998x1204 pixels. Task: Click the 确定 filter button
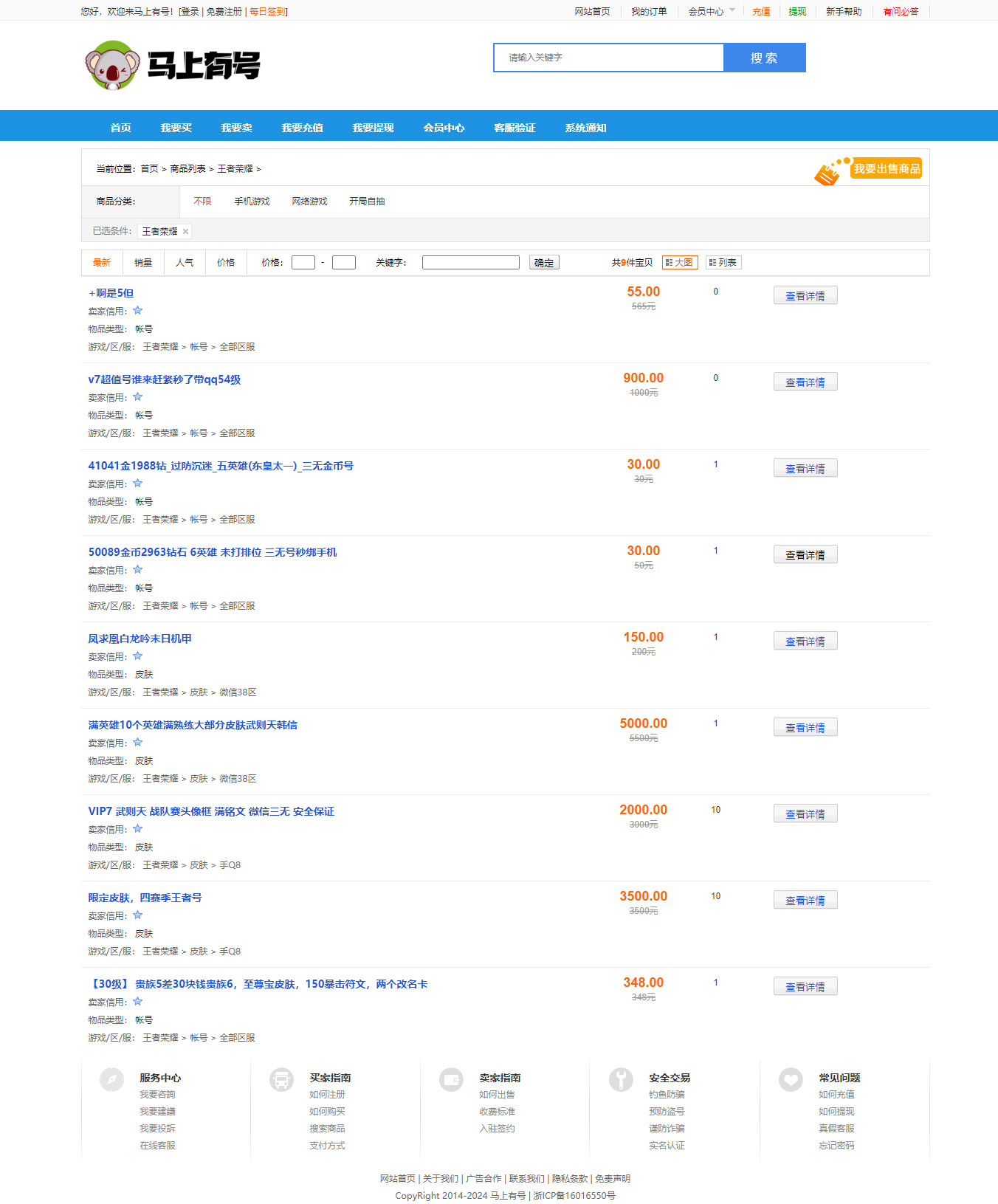coord(544,263)
